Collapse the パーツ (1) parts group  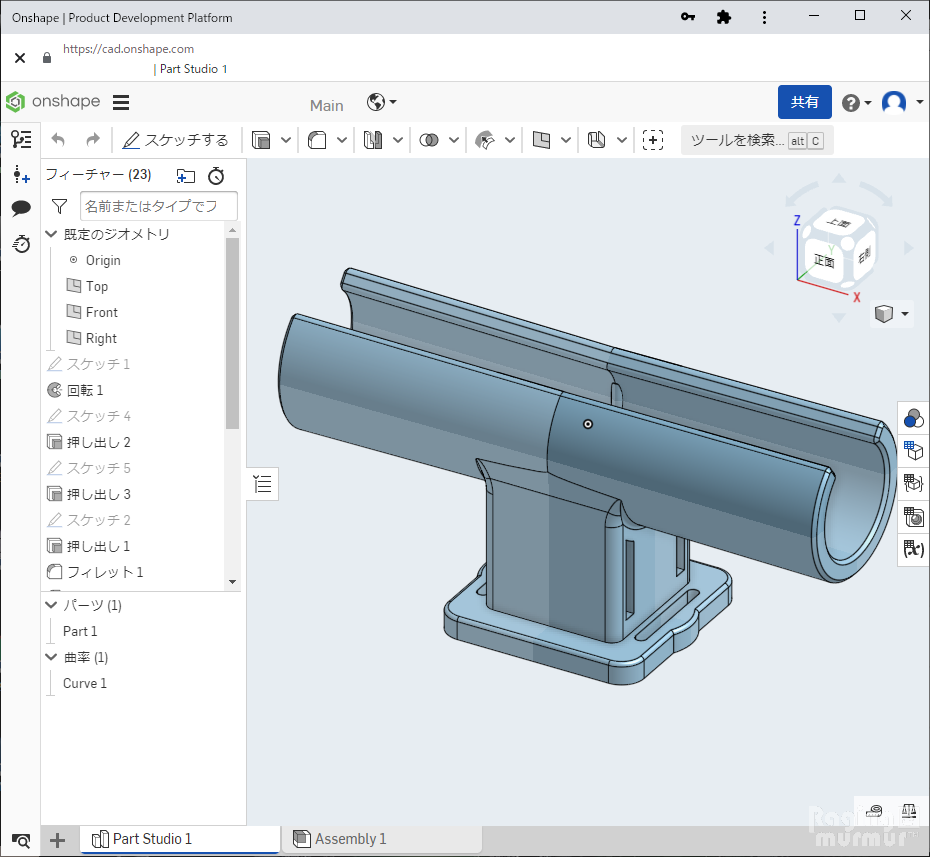pyautogui.click(x=52, y=605)
